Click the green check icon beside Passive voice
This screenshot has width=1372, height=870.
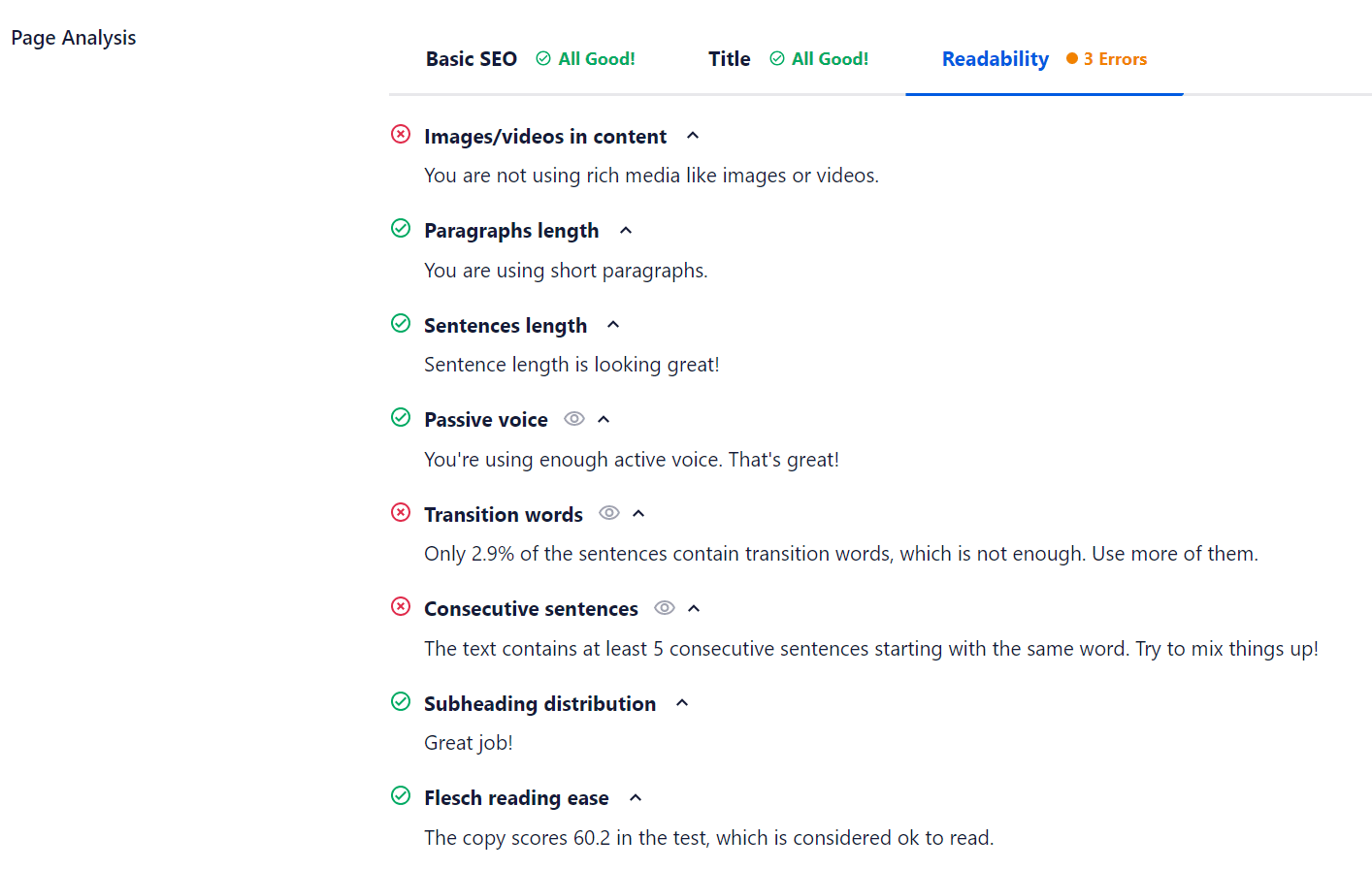401,417
